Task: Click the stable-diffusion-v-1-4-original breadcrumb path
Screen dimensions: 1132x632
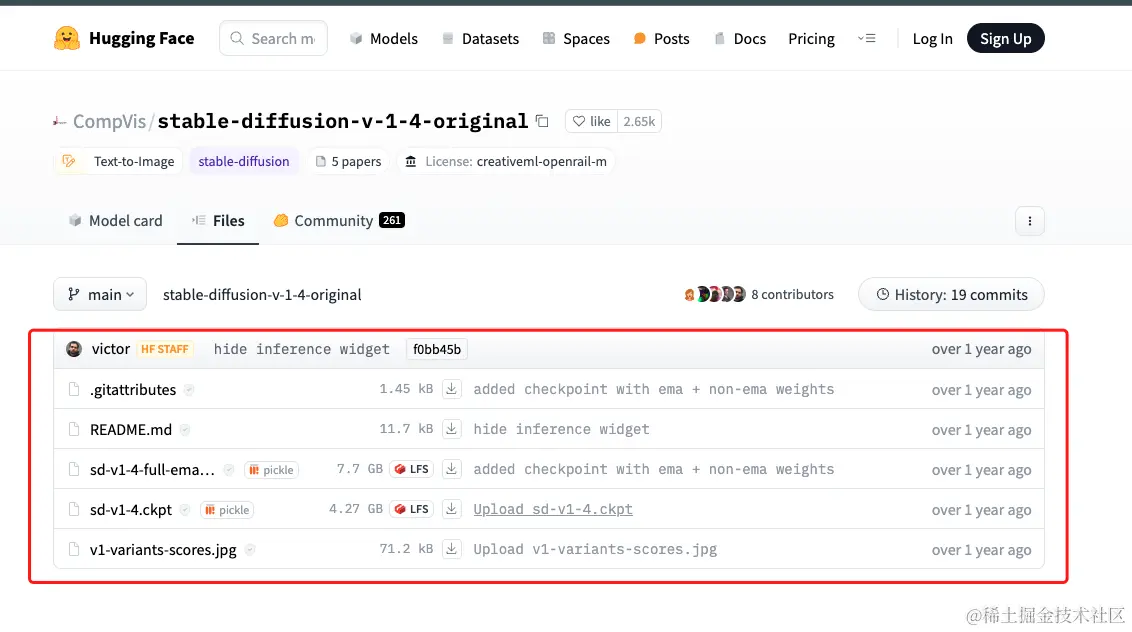Action: coord(262,295)
